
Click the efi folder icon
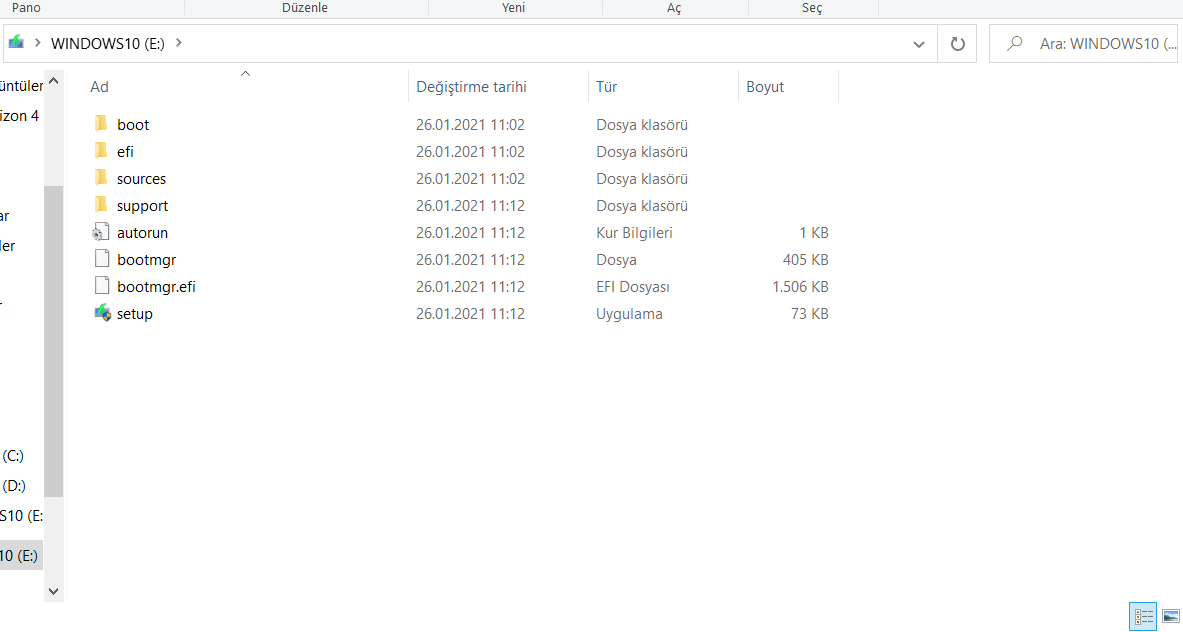pyautogui.click(x=101, y=151)
